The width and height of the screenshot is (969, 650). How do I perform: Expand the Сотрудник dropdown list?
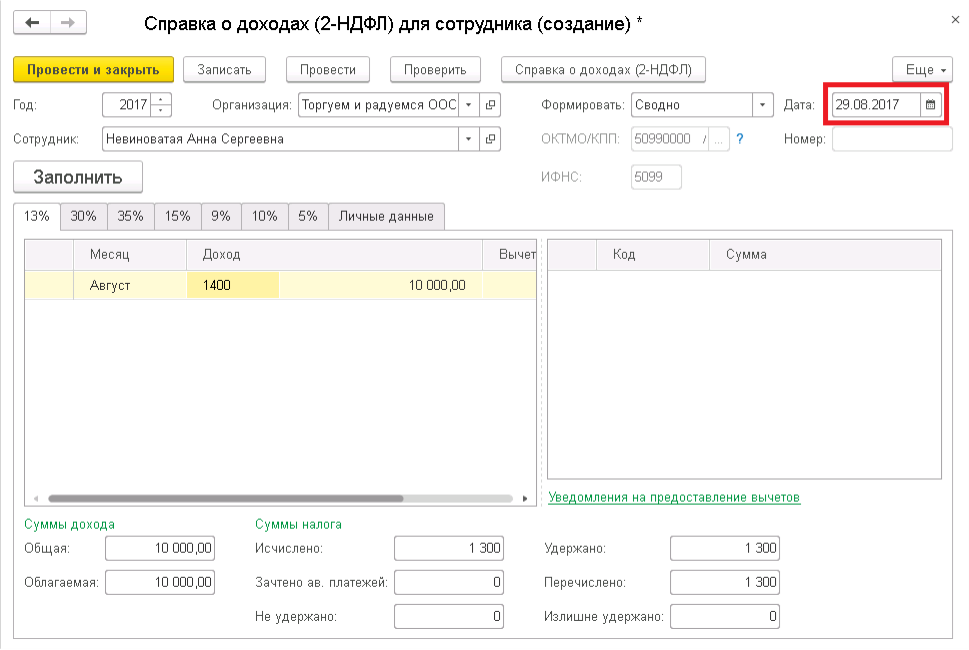(468, 139)
